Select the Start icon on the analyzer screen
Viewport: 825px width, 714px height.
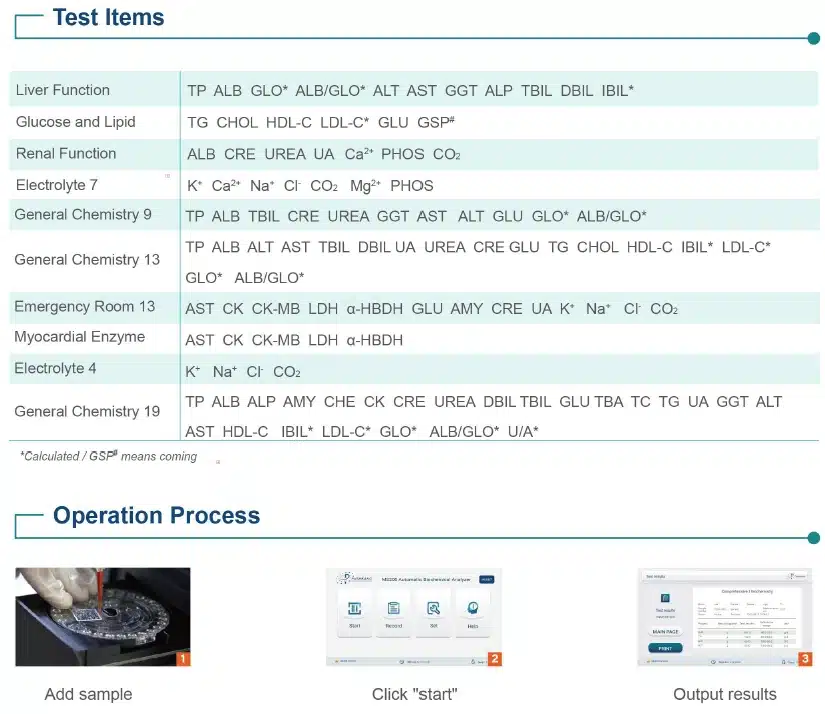point(354,607)
